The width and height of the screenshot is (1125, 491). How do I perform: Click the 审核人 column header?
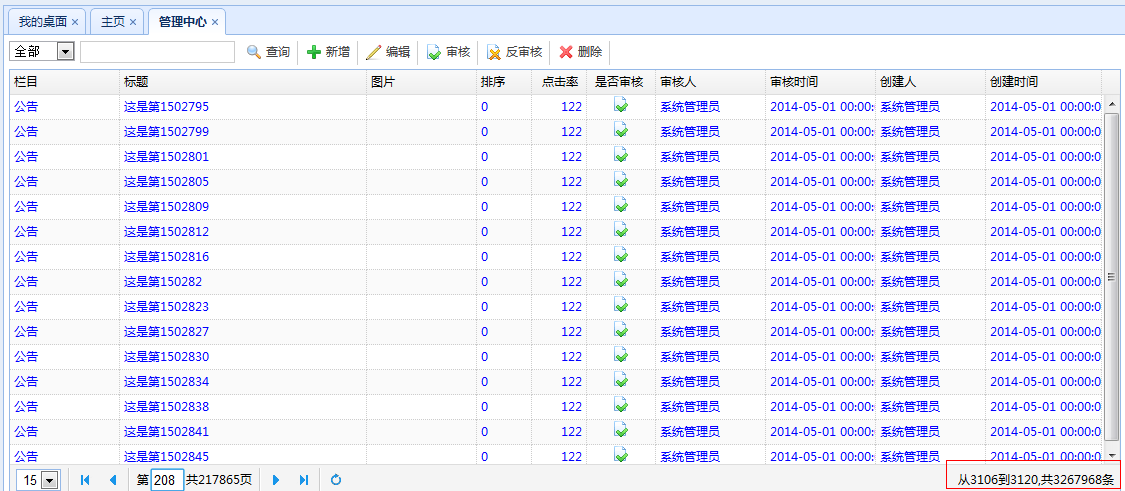point(710,82)
